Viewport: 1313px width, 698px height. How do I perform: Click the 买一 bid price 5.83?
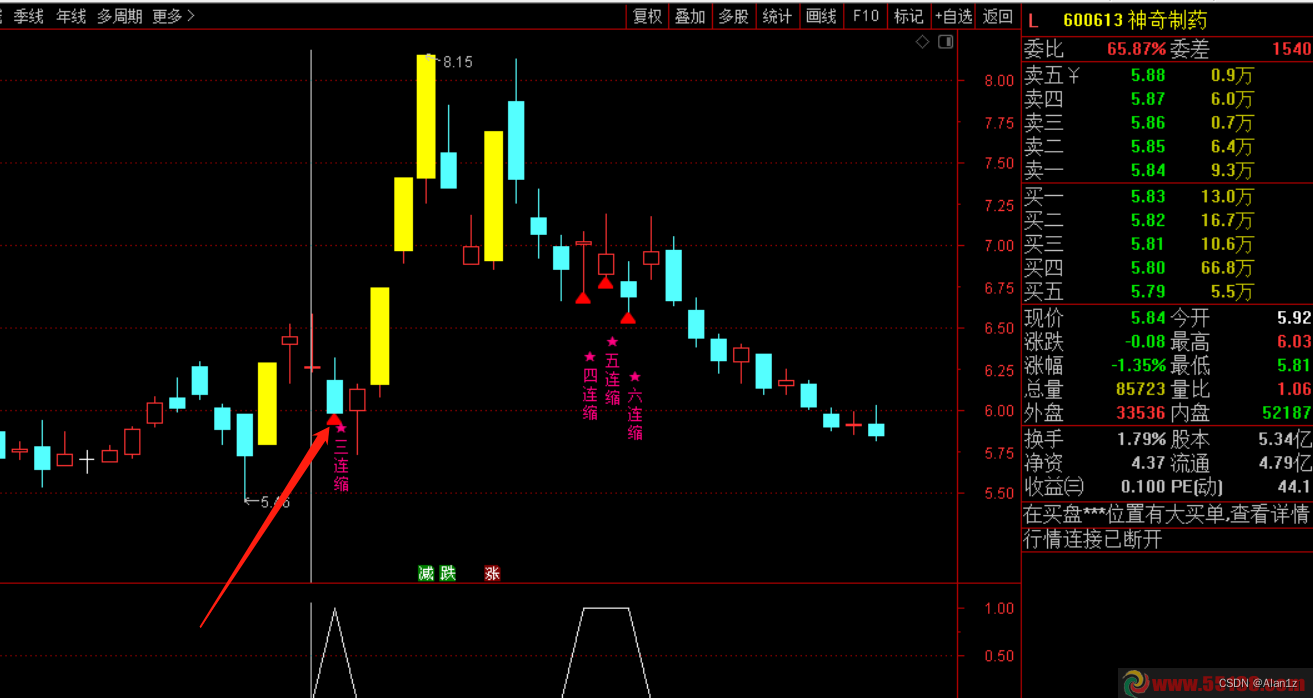coord(1148,197)
